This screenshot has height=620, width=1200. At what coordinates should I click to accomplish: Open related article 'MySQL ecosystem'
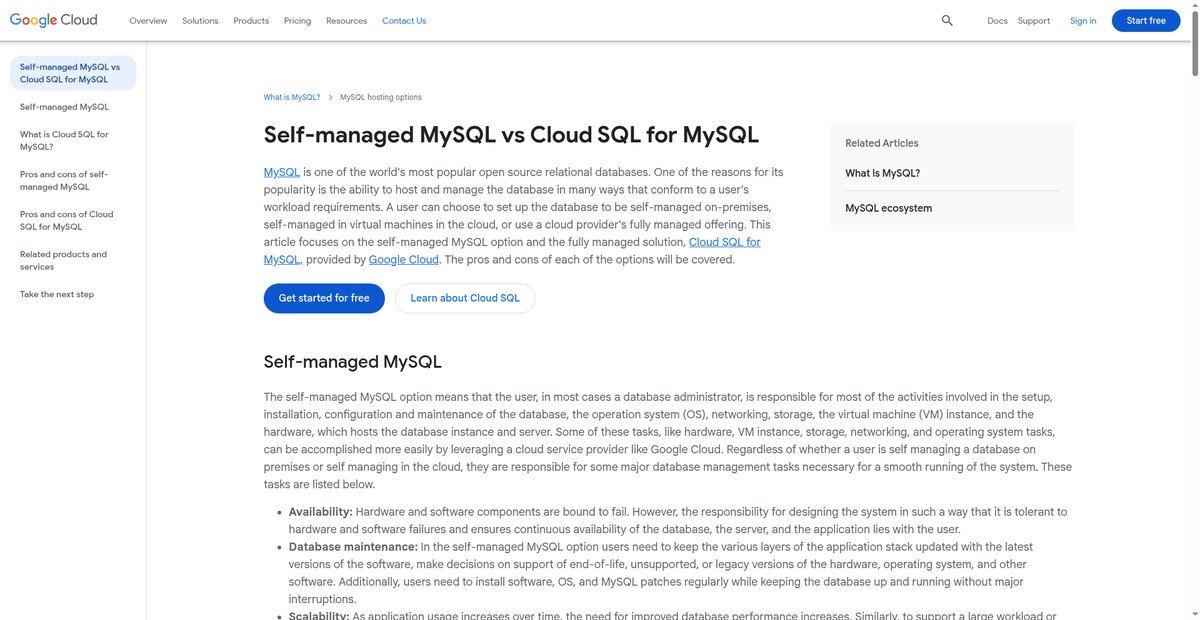point(888,208)
